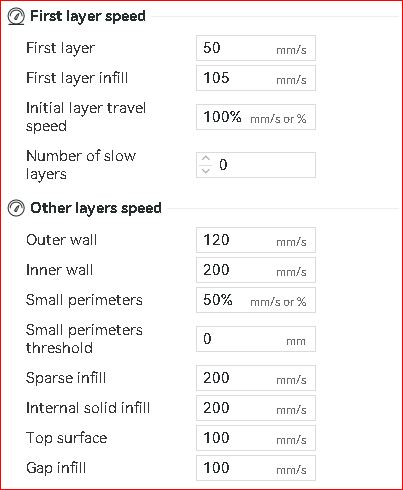This screenshot has height=490, width=403.
Task: Edit the Sparse infill speed value
Action: coord(256,378)
